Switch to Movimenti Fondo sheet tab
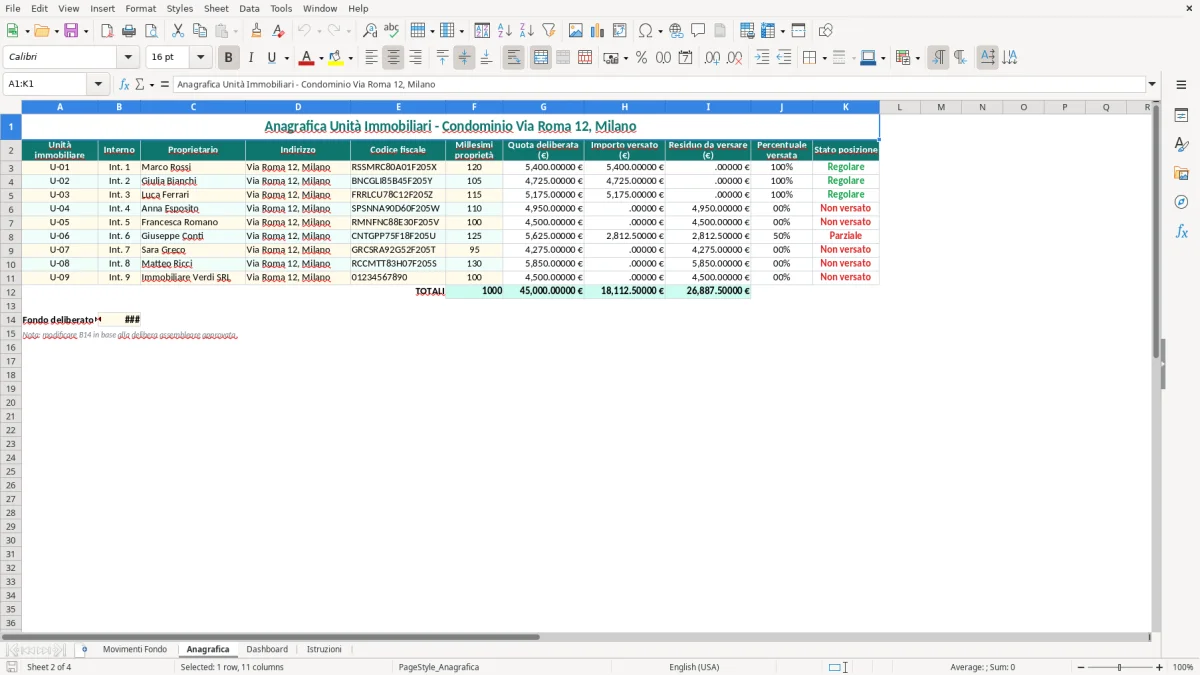This screenshot has height=675, width=1200. coord(135,650)
